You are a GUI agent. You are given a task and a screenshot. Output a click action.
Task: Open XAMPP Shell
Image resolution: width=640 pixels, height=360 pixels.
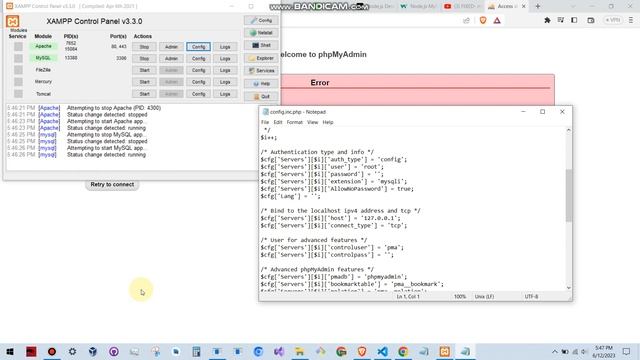click(261, 45)
